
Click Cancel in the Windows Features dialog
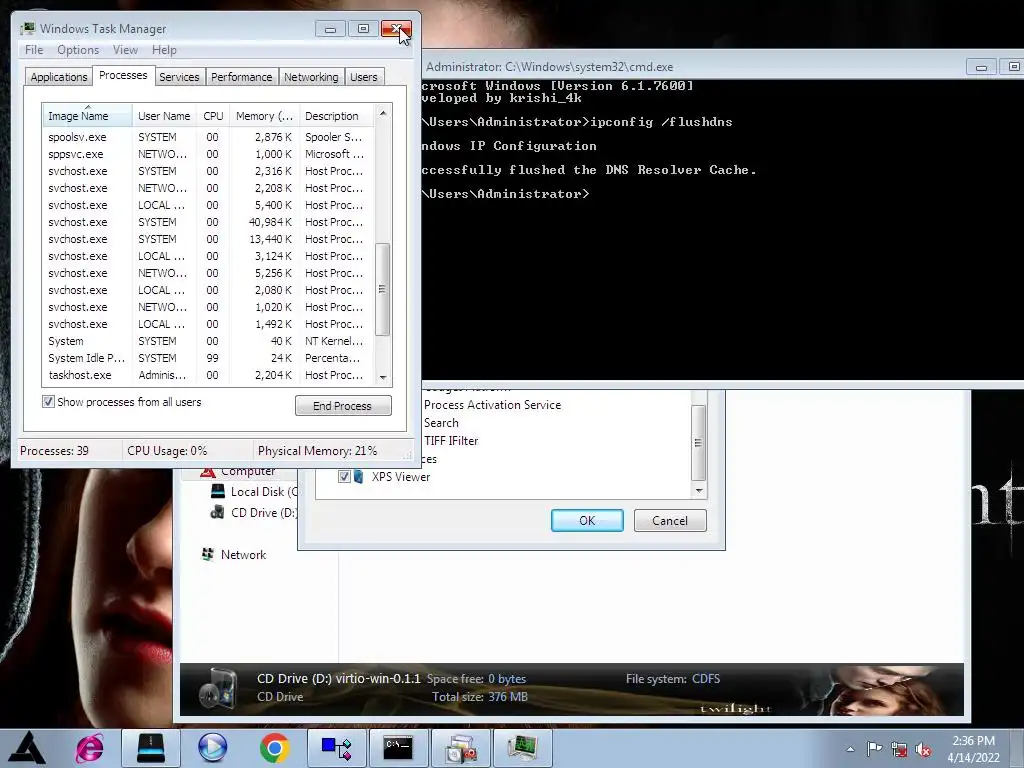670,520
